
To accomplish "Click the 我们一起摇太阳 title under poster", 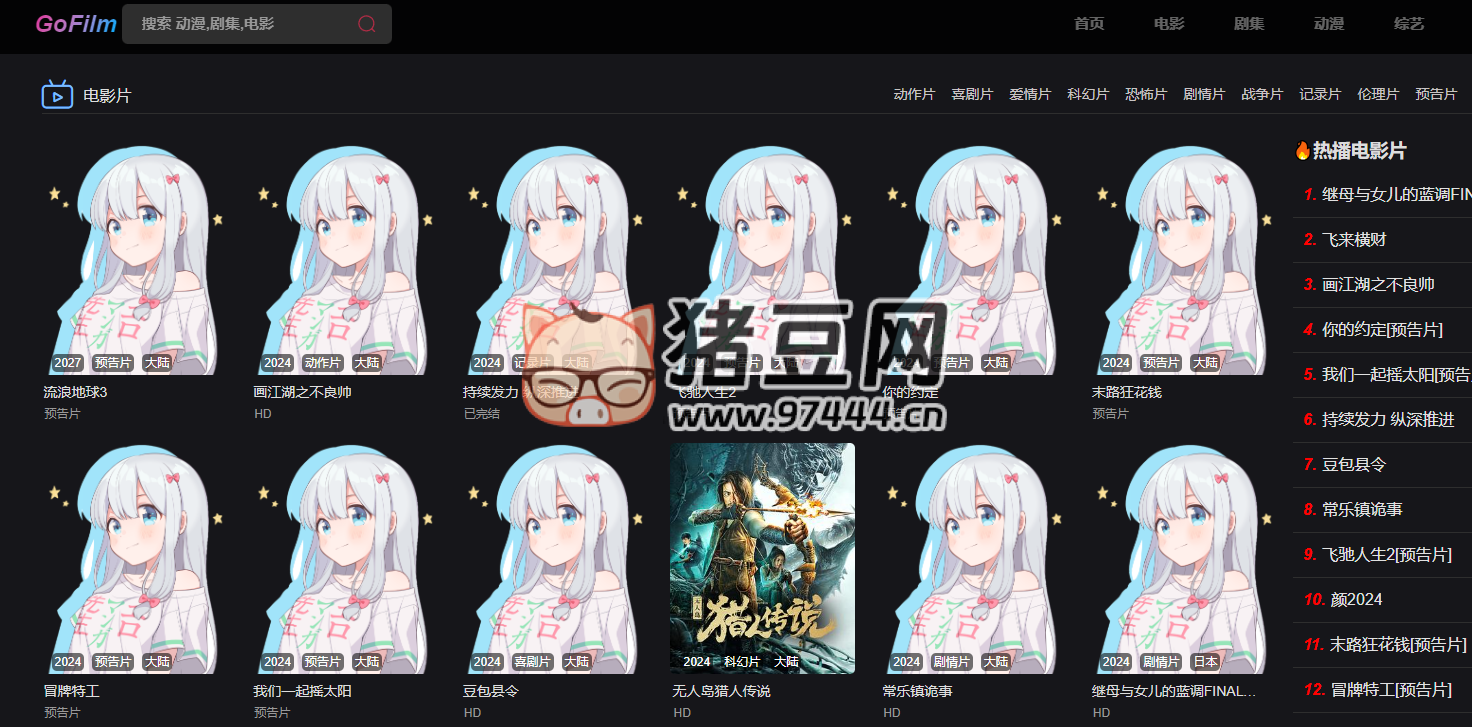I will (x=303, y=691).
